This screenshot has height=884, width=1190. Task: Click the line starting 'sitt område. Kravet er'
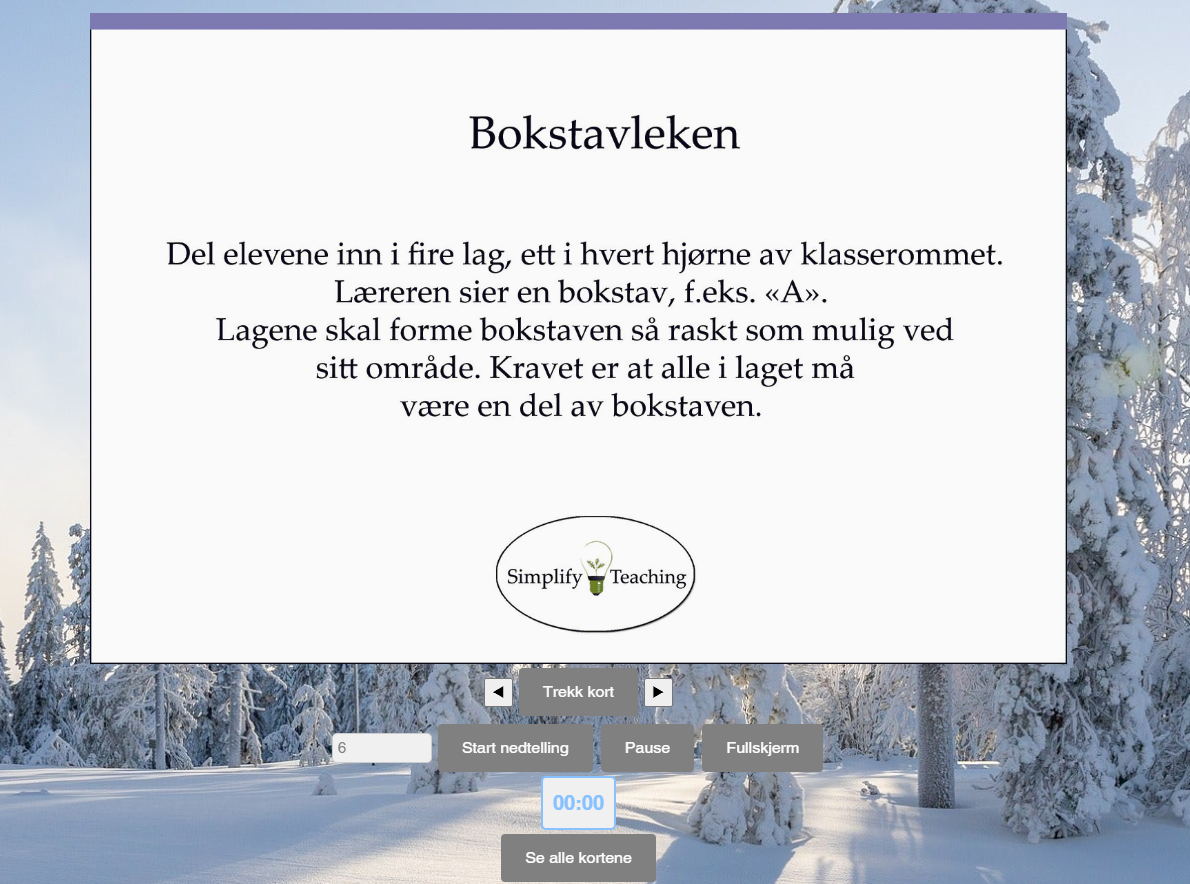coord(584,368)
